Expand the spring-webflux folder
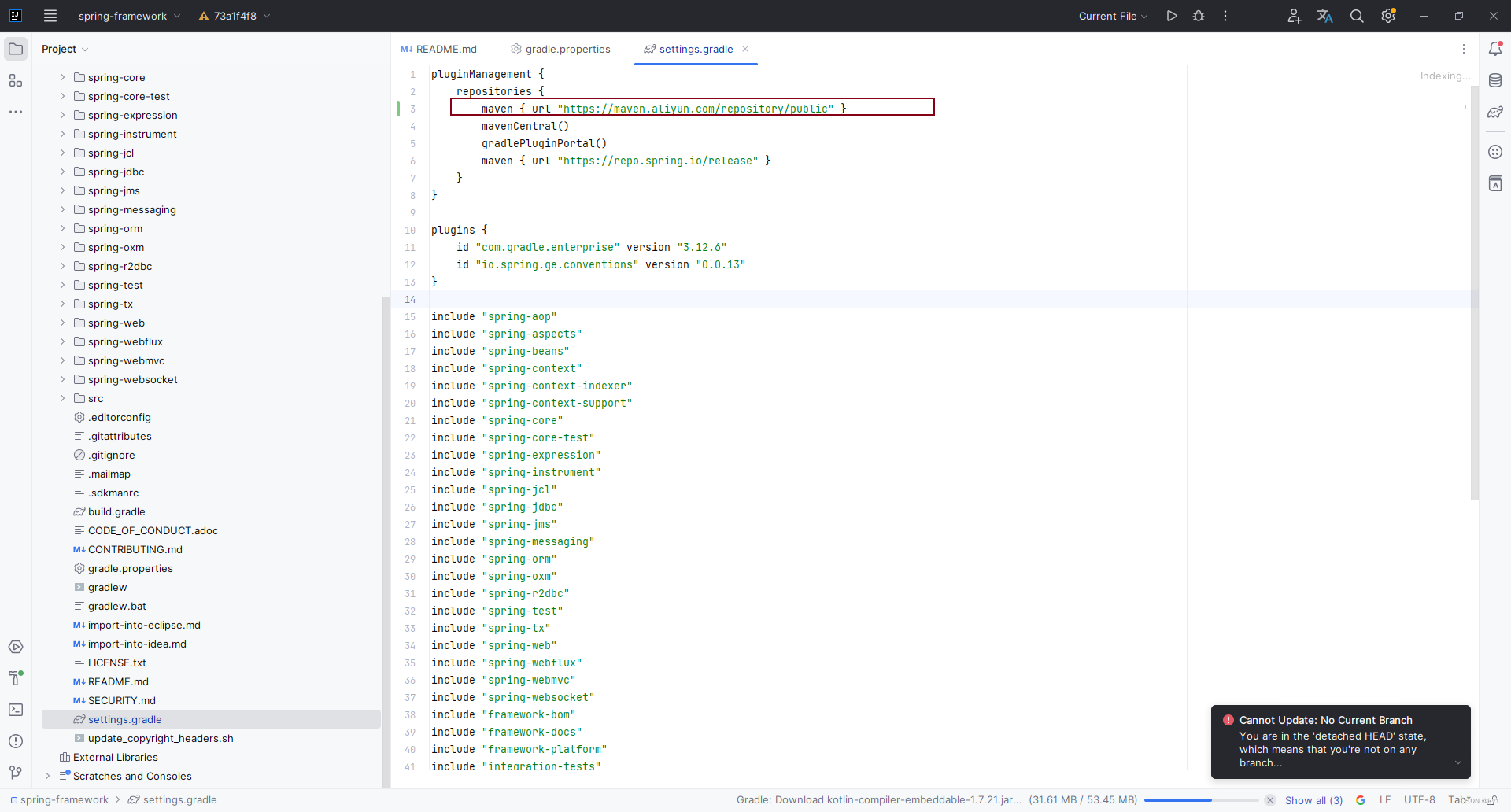 point(62,341)
